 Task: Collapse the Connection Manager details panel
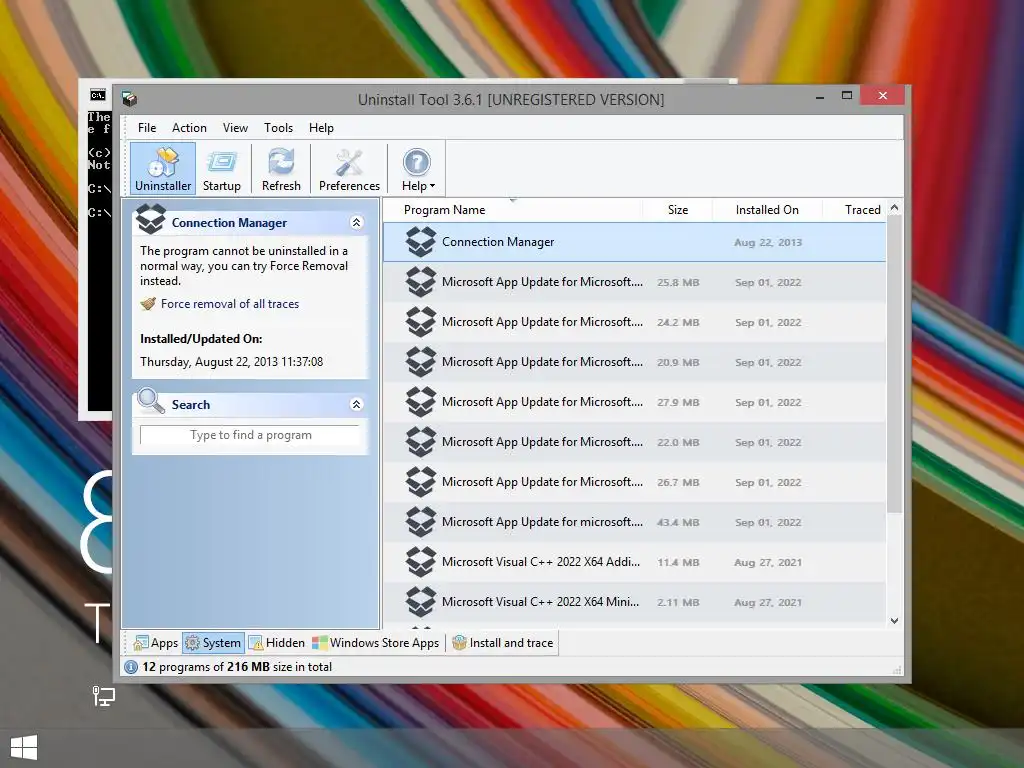(357, 223)
